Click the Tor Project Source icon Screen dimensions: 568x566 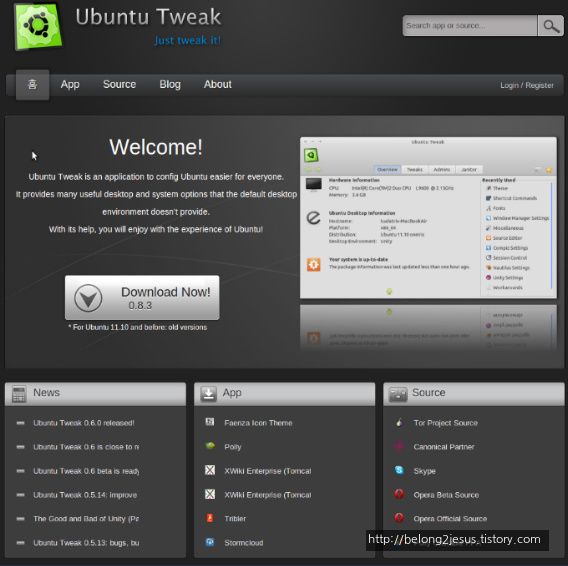coord(399,422)
